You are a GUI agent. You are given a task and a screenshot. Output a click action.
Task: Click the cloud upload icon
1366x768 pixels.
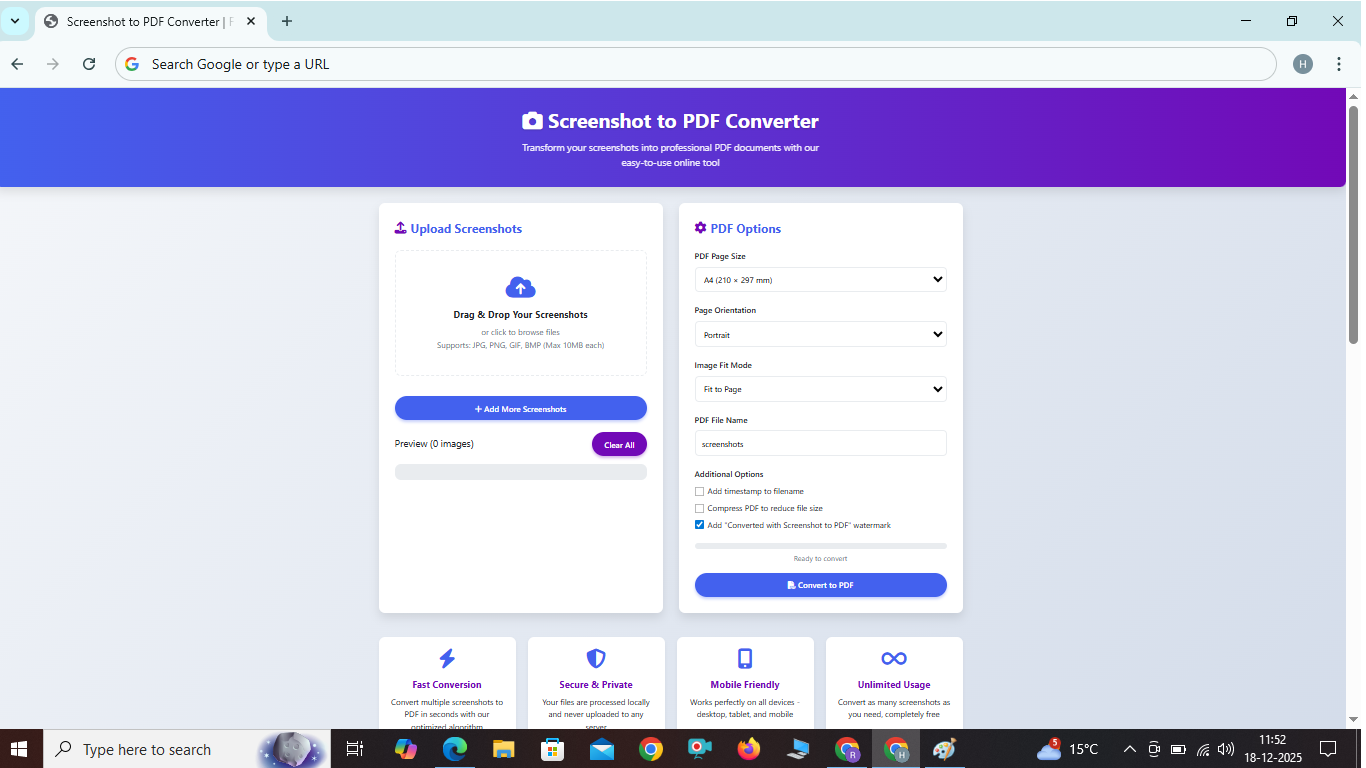point(520,287)
